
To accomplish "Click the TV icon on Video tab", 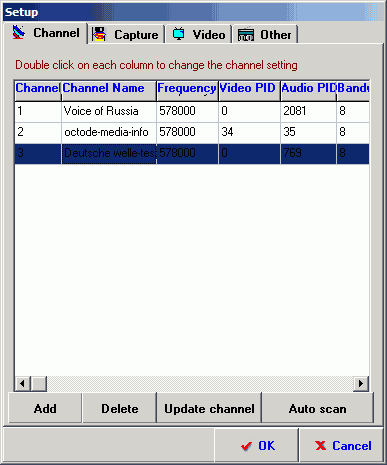I will pyautogui.click(x=179, y=34).
